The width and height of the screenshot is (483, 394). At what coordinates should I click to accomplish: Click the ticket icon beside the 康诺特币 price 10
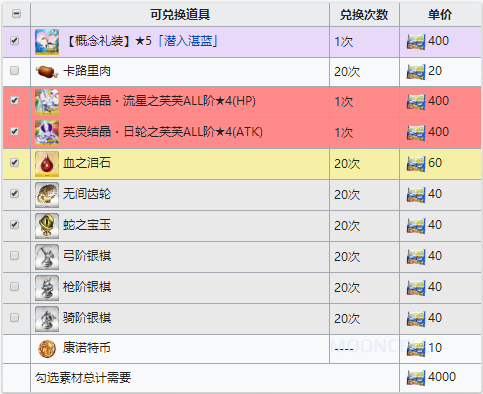416,349
